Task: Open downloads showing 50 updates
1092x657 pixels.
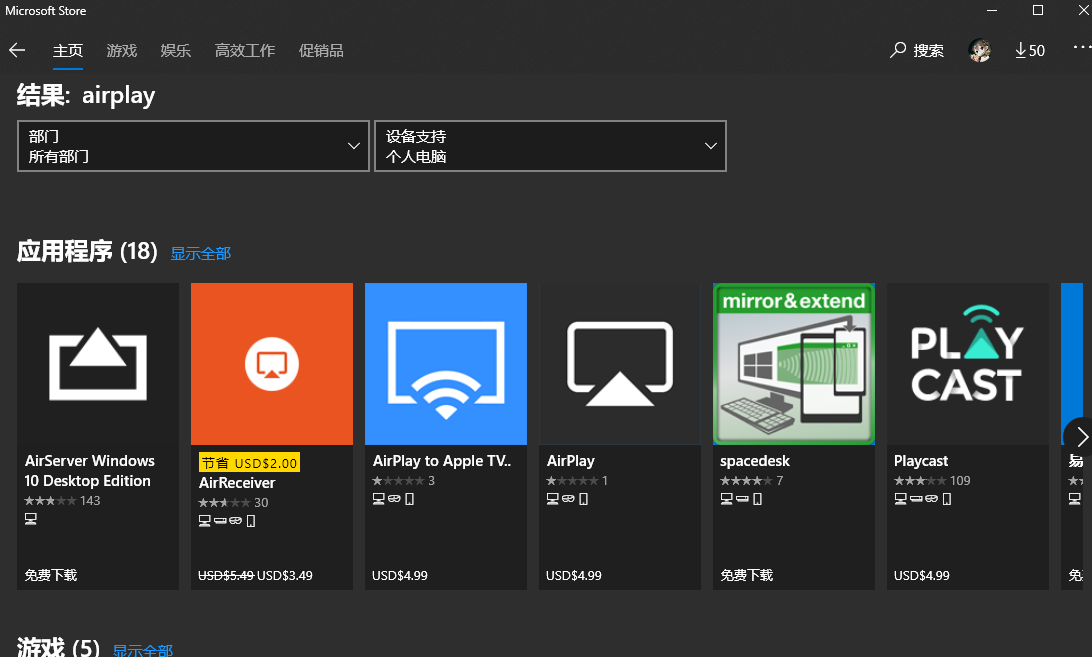Action: (x=1029, y=50)
